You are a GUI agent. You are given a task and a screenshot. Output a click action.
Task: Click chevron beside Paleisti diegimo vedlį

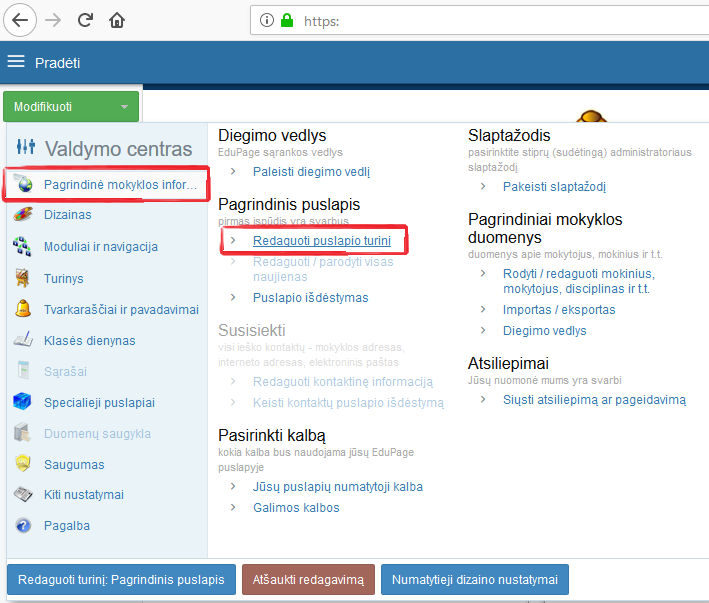tap(233, 171)
